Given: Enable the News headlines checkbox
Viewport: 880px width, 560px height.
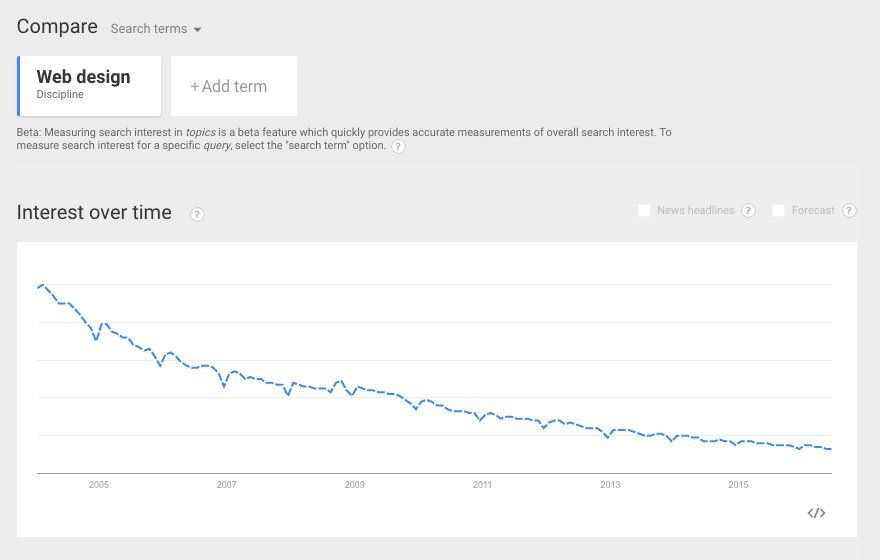Looking at the screenshot, I should pyautogui.click(x=644, y=210).
